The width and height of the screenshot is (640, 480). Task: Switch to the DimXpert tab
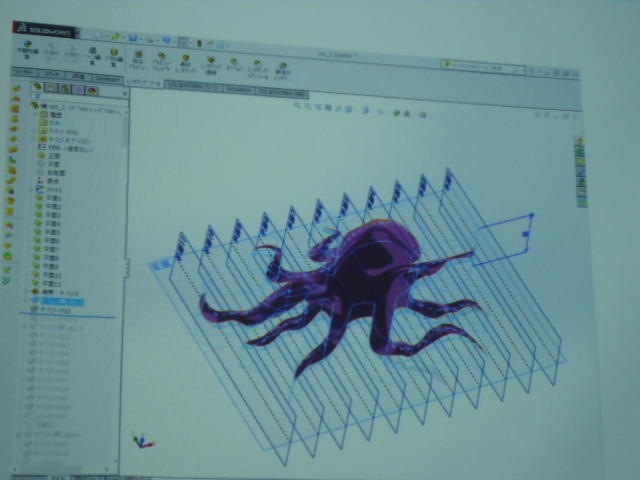[107, 78]
